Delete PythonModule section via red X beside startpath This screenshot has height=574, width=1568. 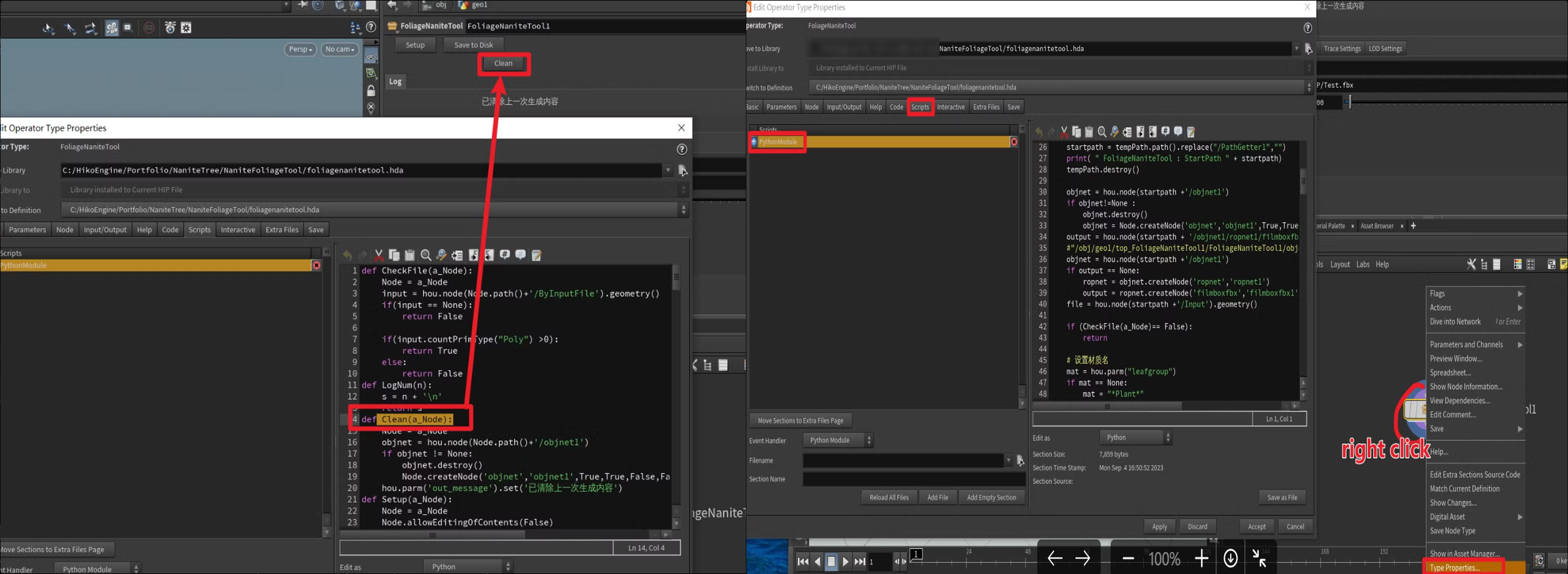(x=1014, y=142)
